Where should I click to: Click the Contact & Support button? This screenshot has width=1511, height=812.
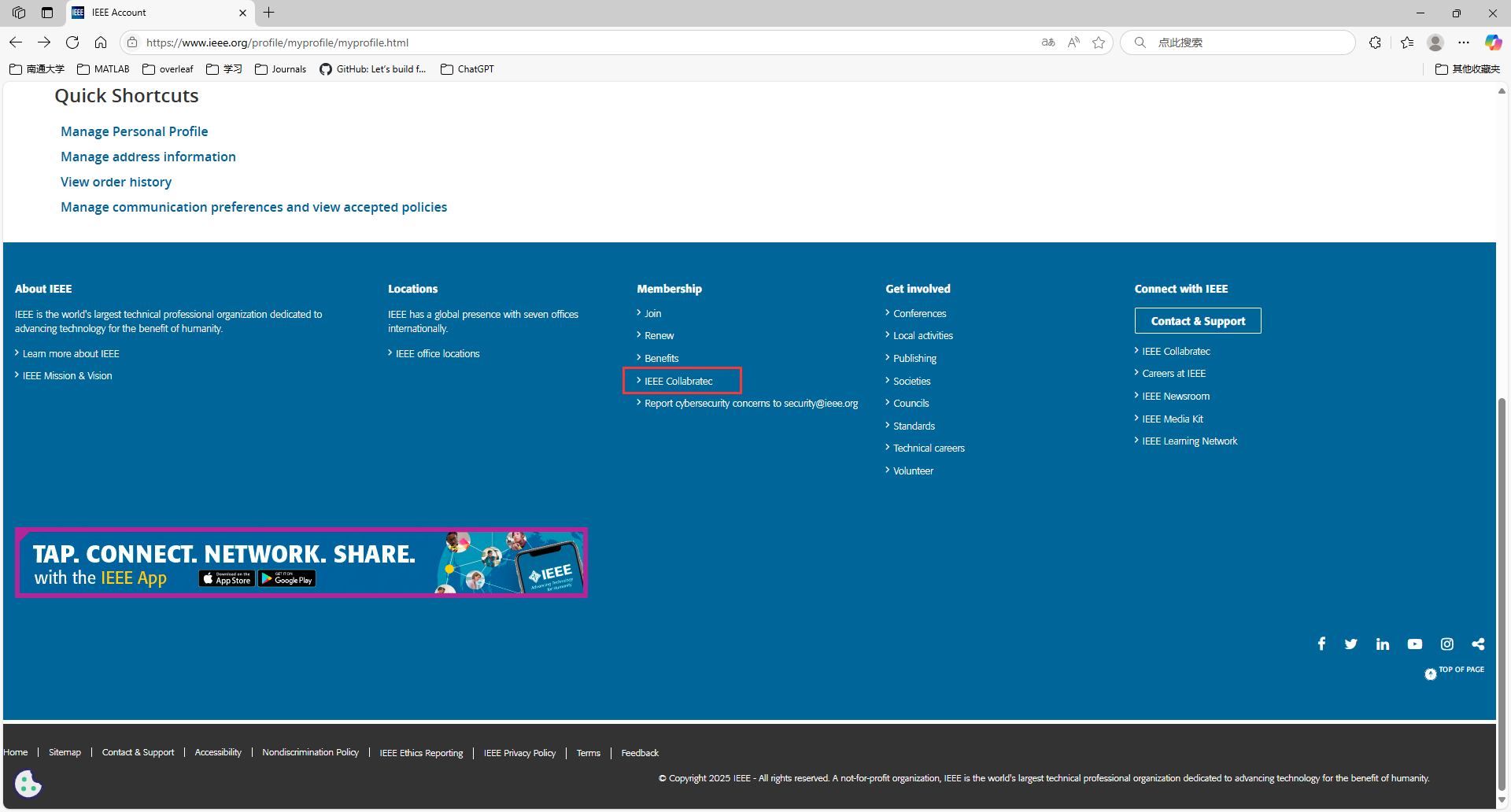[x=1198, y=321]
